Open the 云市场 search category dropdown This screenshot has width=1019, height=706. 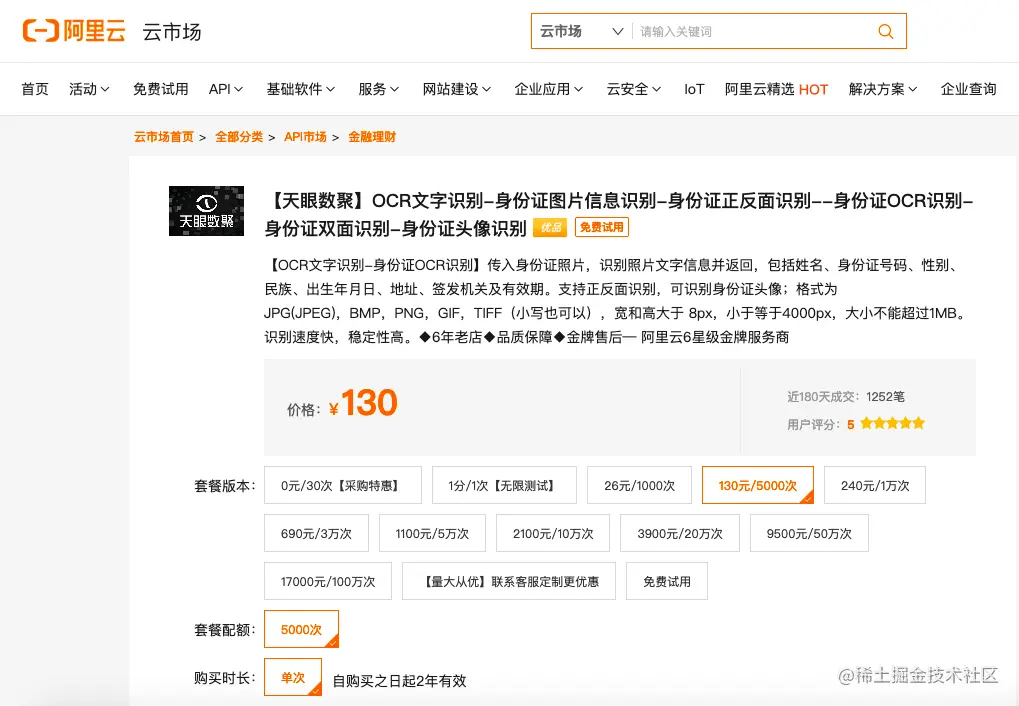click(x=582, y=31)
